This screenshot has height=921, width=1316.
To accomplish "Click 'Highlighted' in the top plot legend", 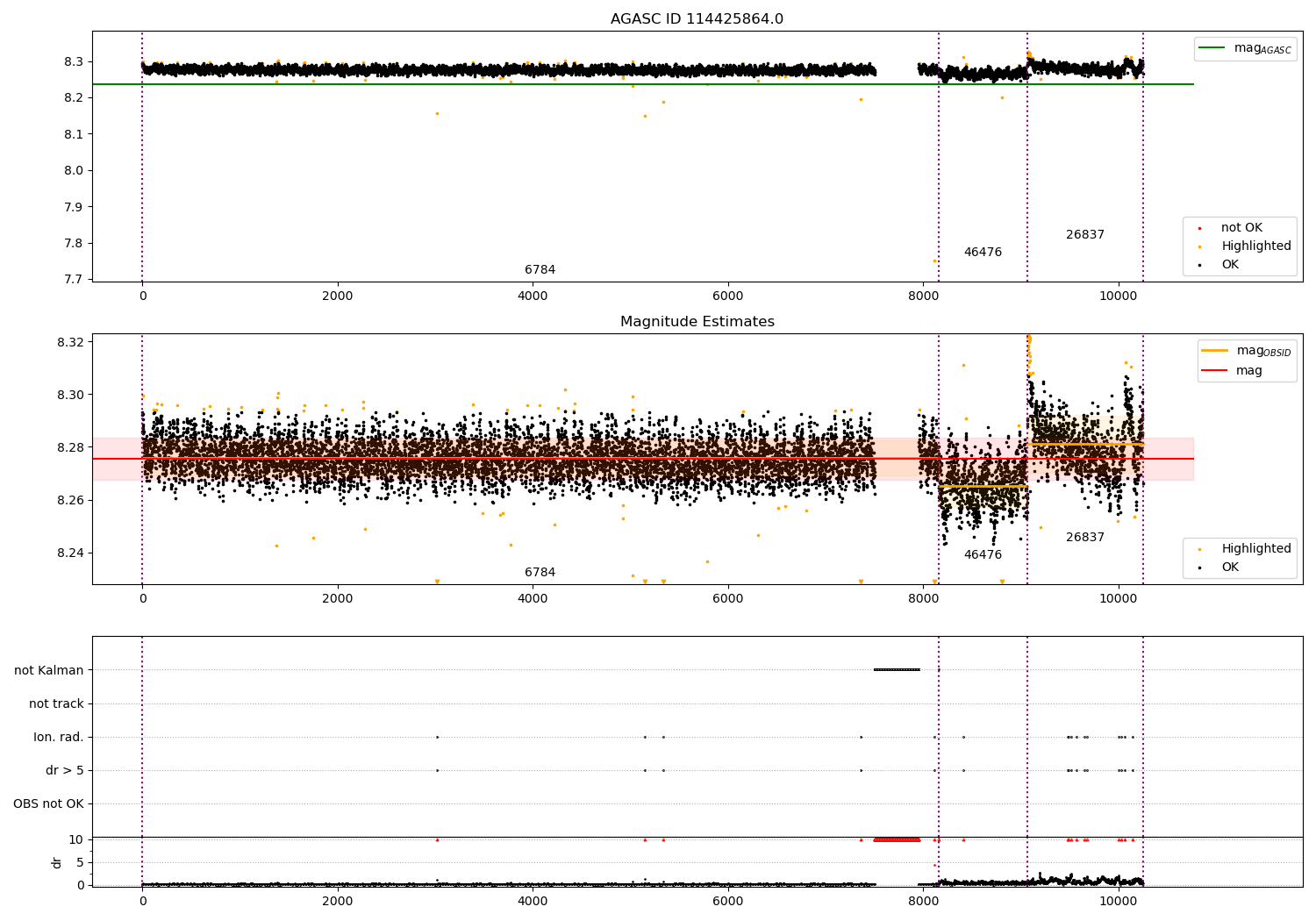I will point(1246,246).
